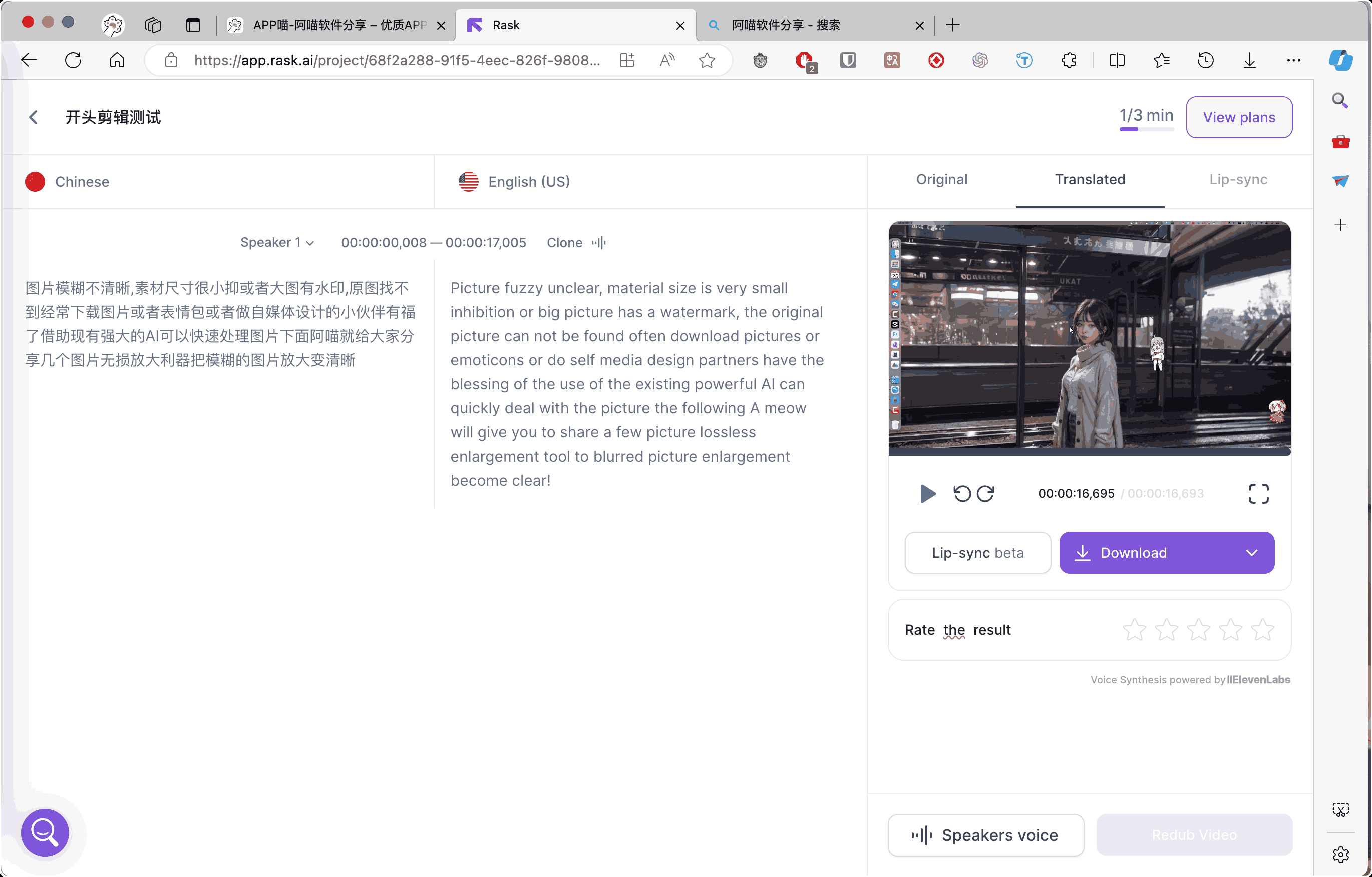
Task: Rate result with second star
Action: pyautogui.click(x=1166, y=629)
